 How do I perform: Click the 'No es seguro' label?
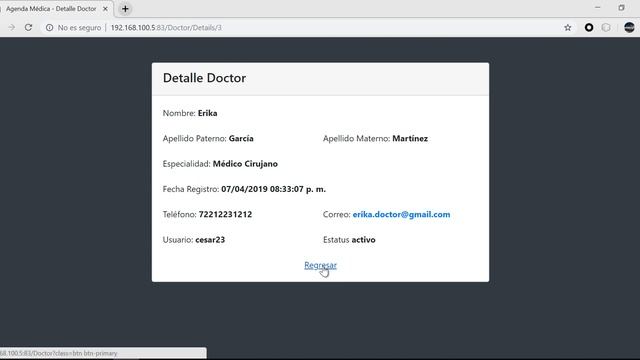coord(79,28)
